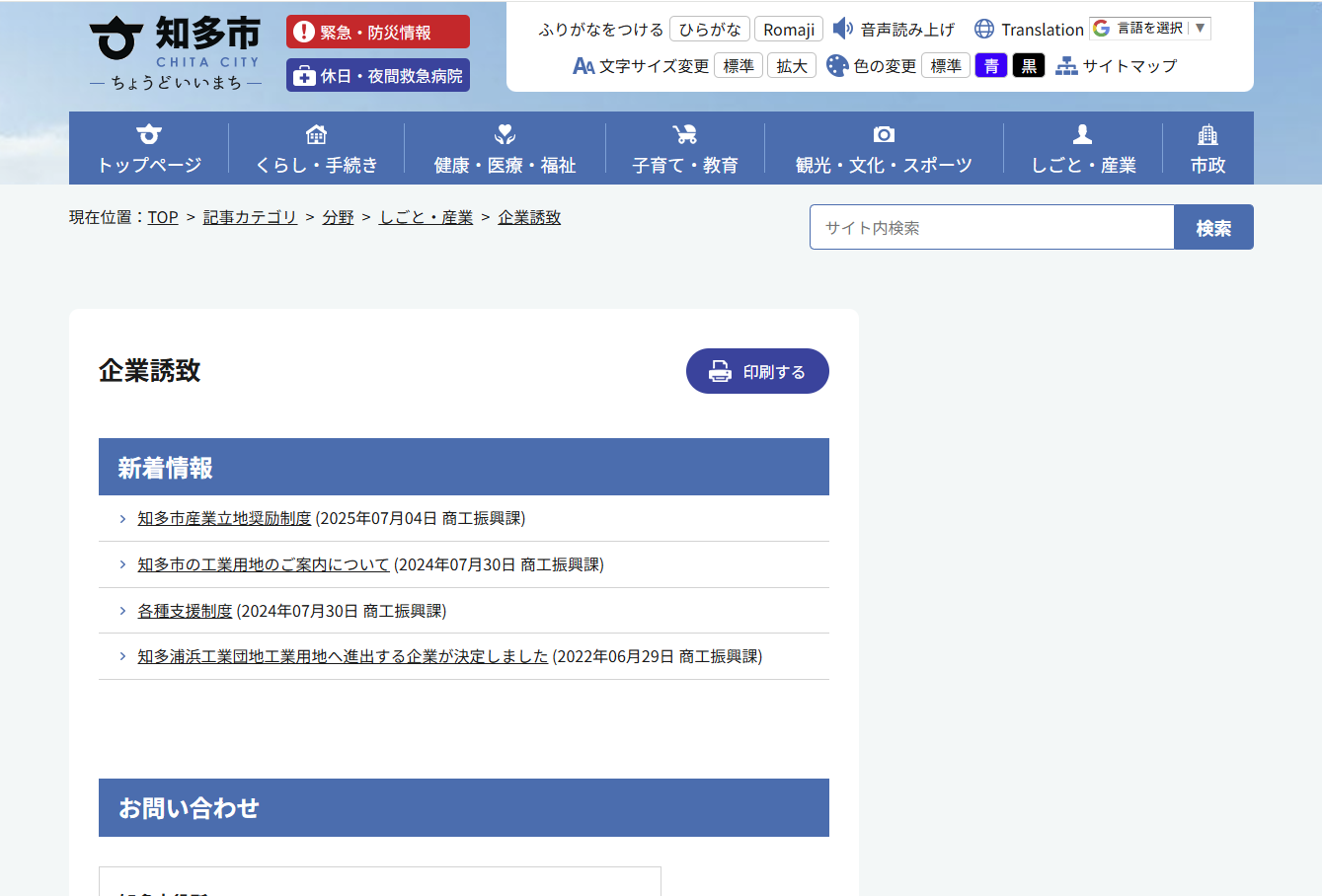1322x896 pixels.
Task: Click the TOP breadcrumb link
Action: pos(163,217)
